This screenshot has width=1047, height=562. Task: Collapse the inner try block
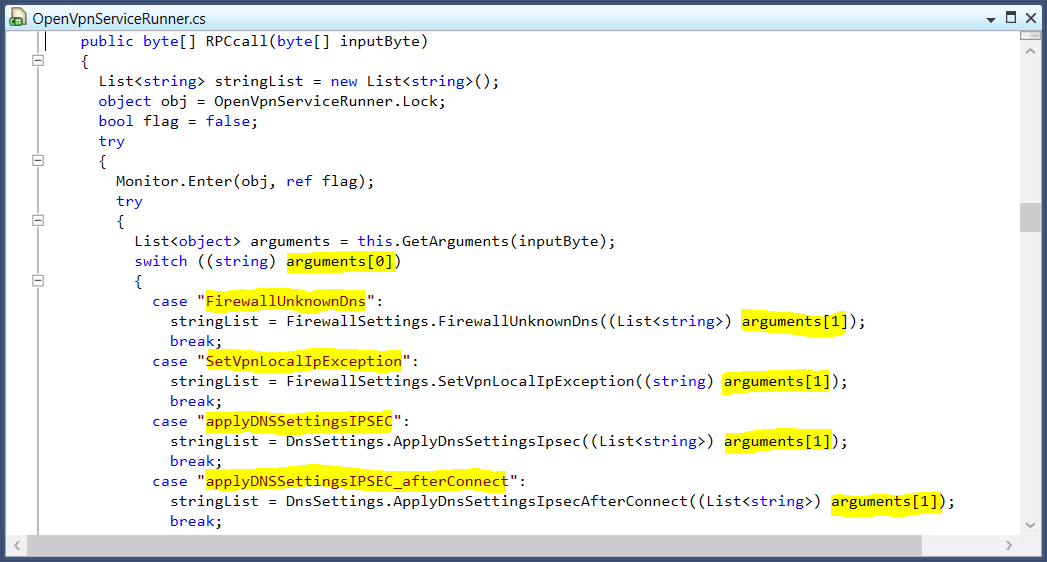point(38,220)
